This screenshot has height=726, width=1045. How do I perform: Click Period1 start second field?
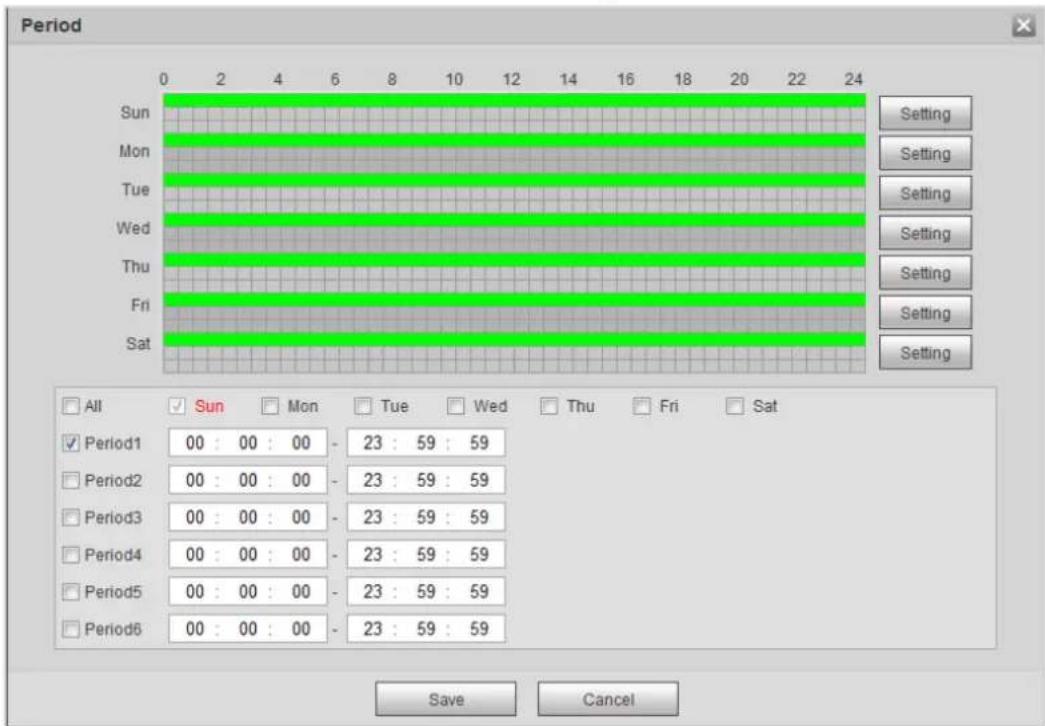301,443
